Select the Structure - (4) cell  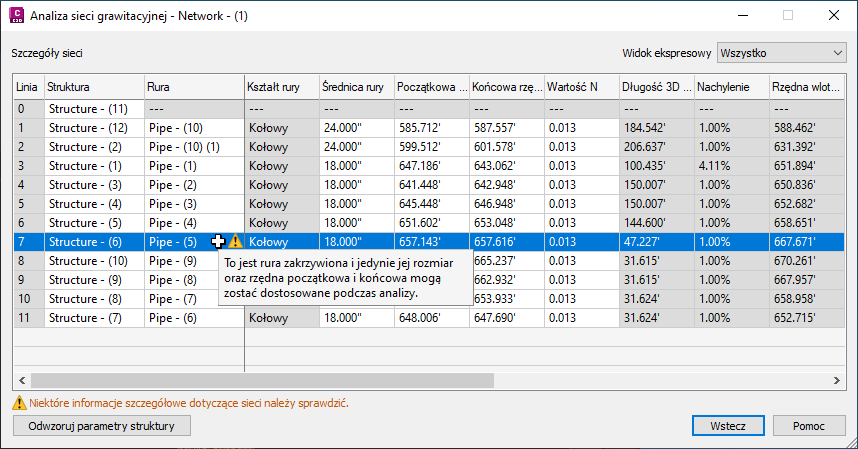(94, 204)
